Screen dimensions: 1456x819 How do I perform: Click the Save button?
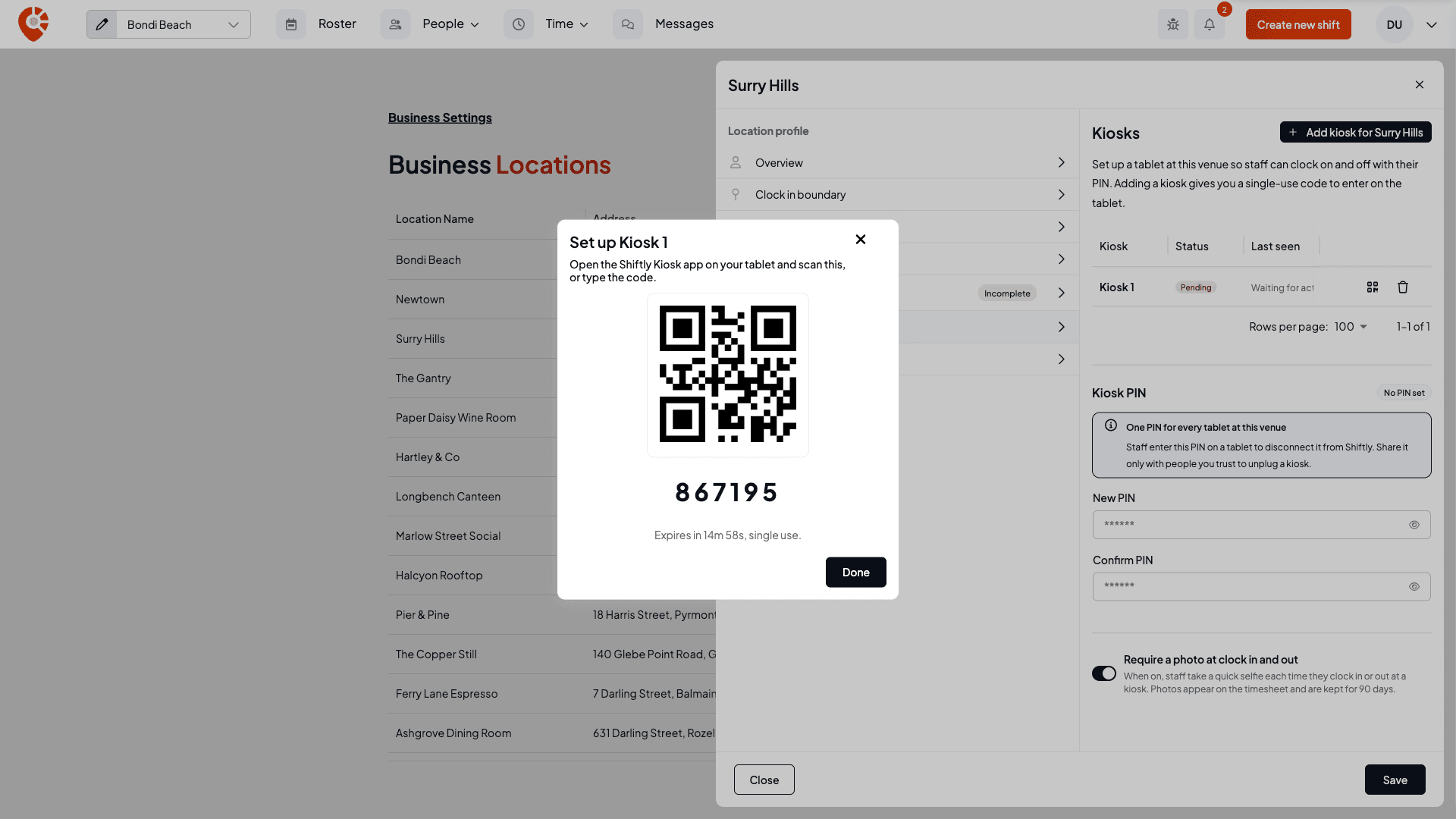tap(1395, 780)
